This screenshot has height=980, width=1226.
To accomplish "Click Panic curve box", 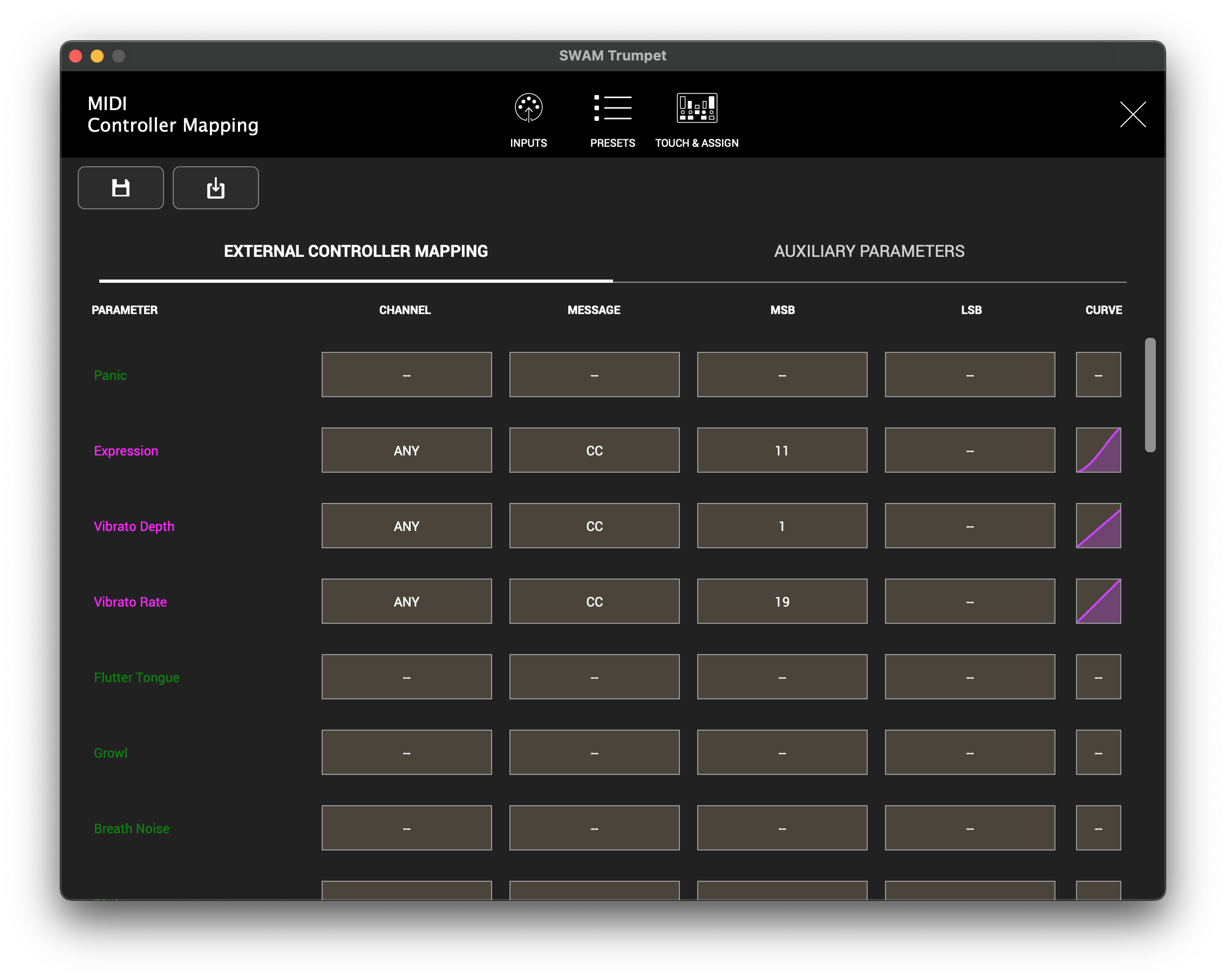I will 1098,375.
